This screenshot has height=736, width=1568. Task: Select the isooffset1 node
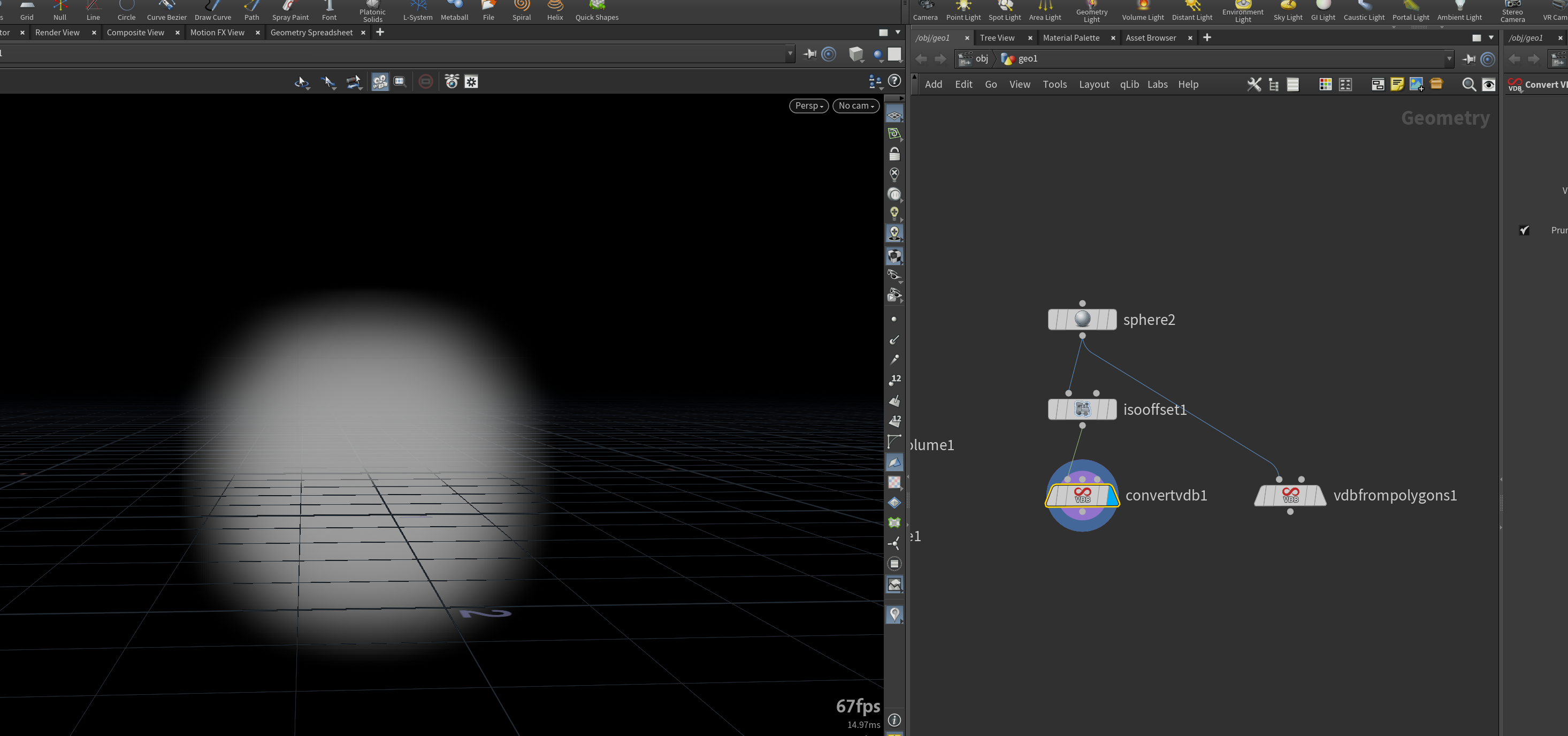click(1082, 409)
